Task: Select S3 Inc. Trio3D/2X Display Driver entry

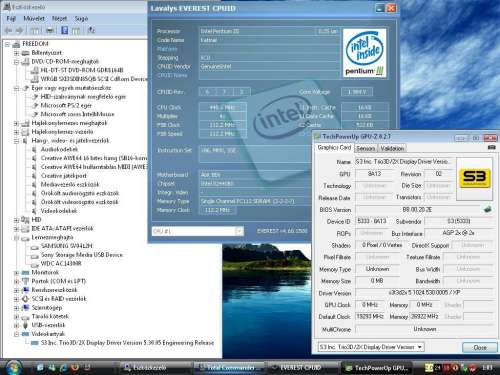Action: click(127, 343)
